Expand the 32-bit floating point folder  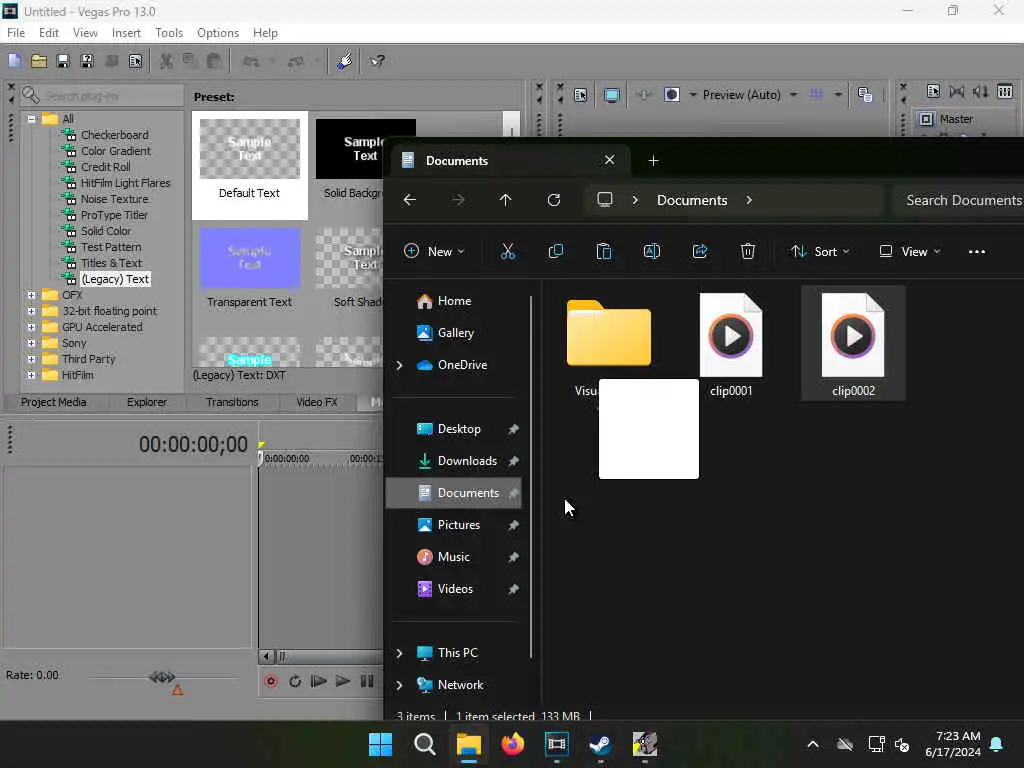click(31, 311)
